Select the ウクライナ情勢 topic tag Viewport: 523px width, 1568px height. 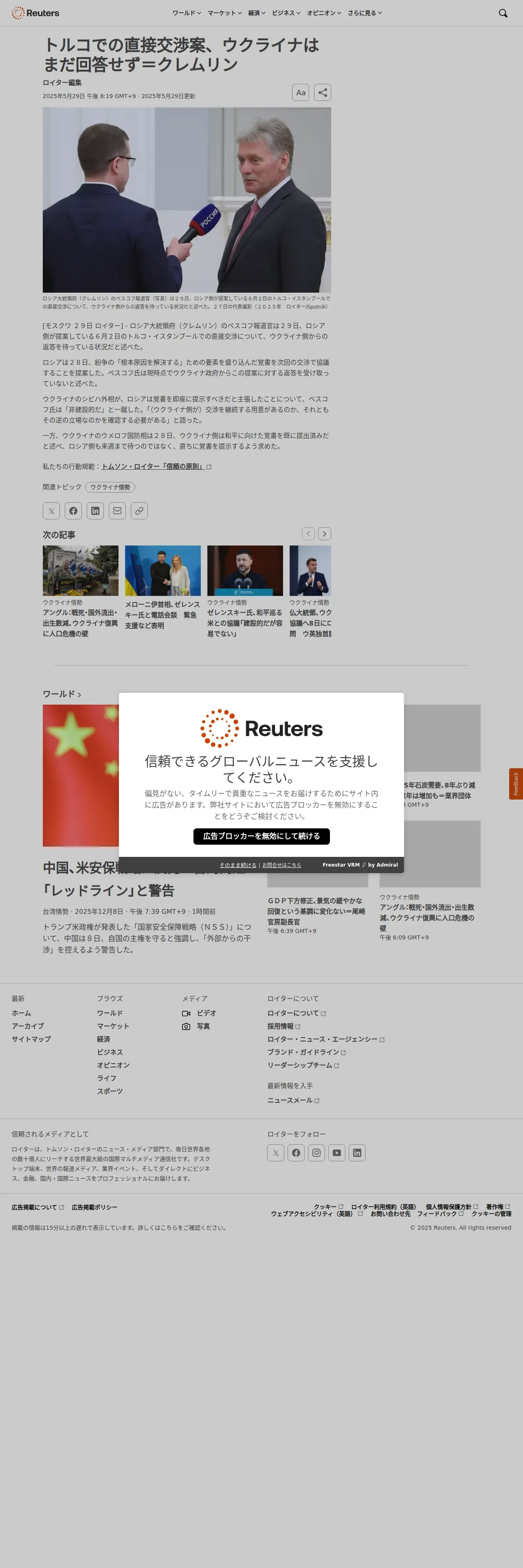click(x=110, y=488)
